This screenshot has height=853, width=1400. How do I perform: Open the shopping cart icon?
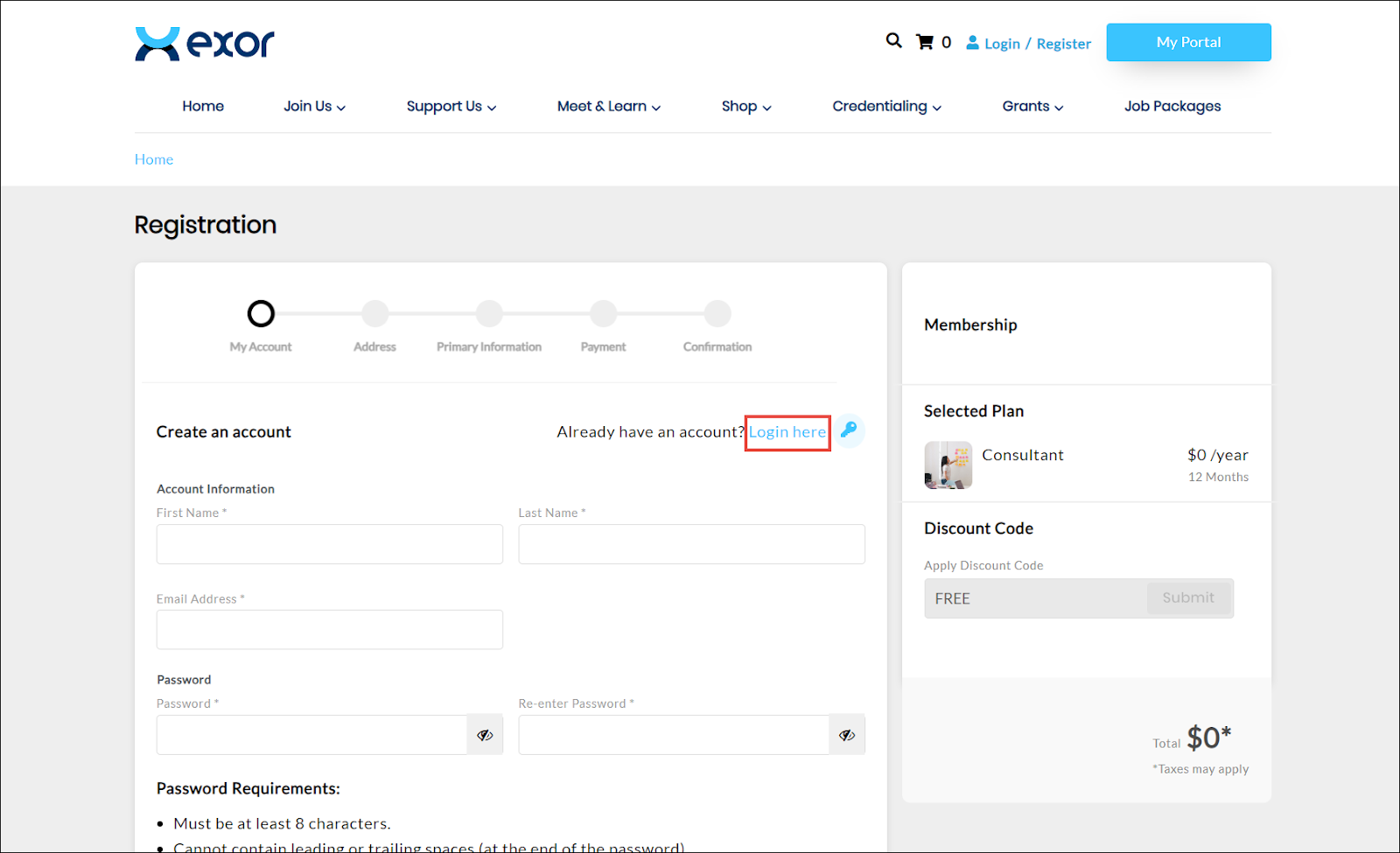tap(924, 42)
